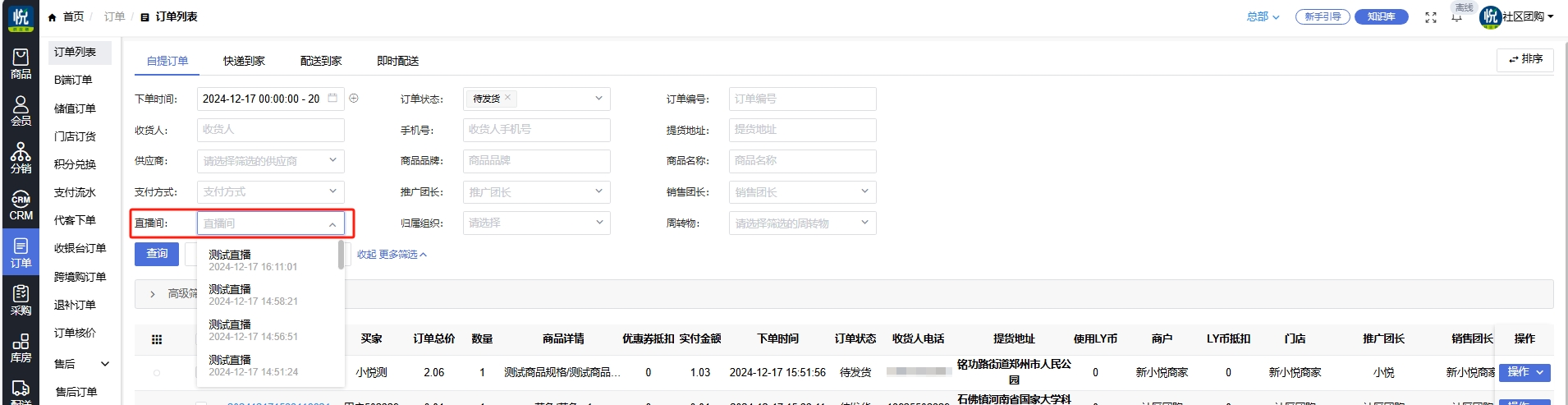
Task: Select 测试直播 option dated 16:11:01
Action: point(268,260)
